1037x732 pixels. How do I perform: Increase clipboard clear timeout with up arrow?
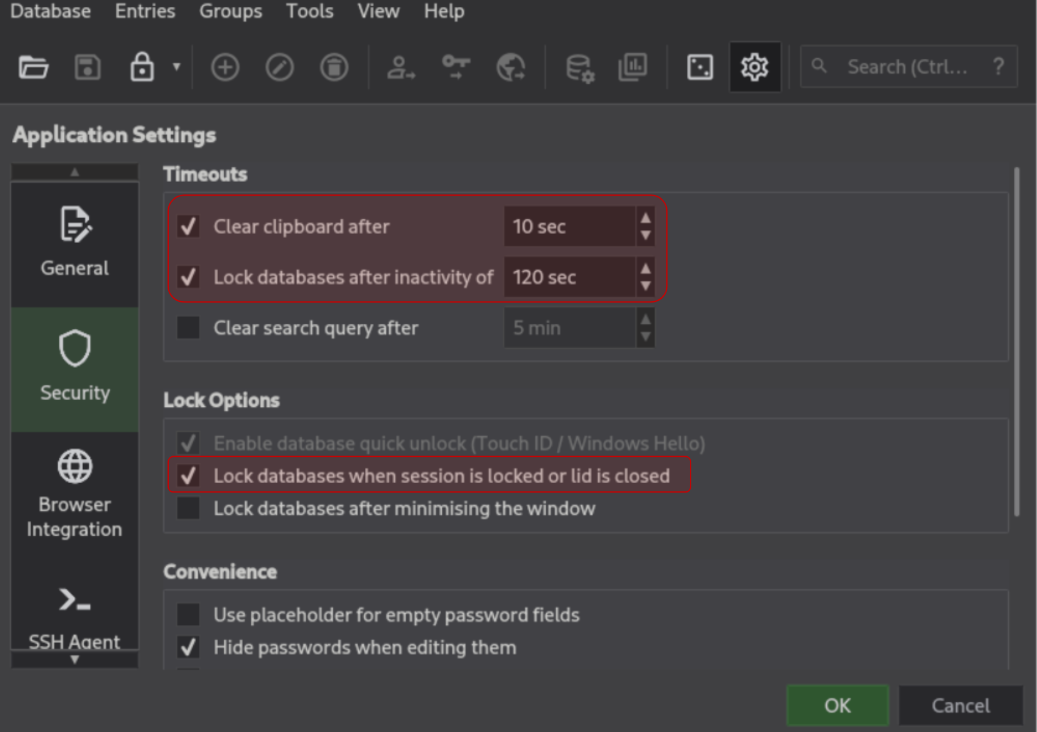[x=645, y=218]
